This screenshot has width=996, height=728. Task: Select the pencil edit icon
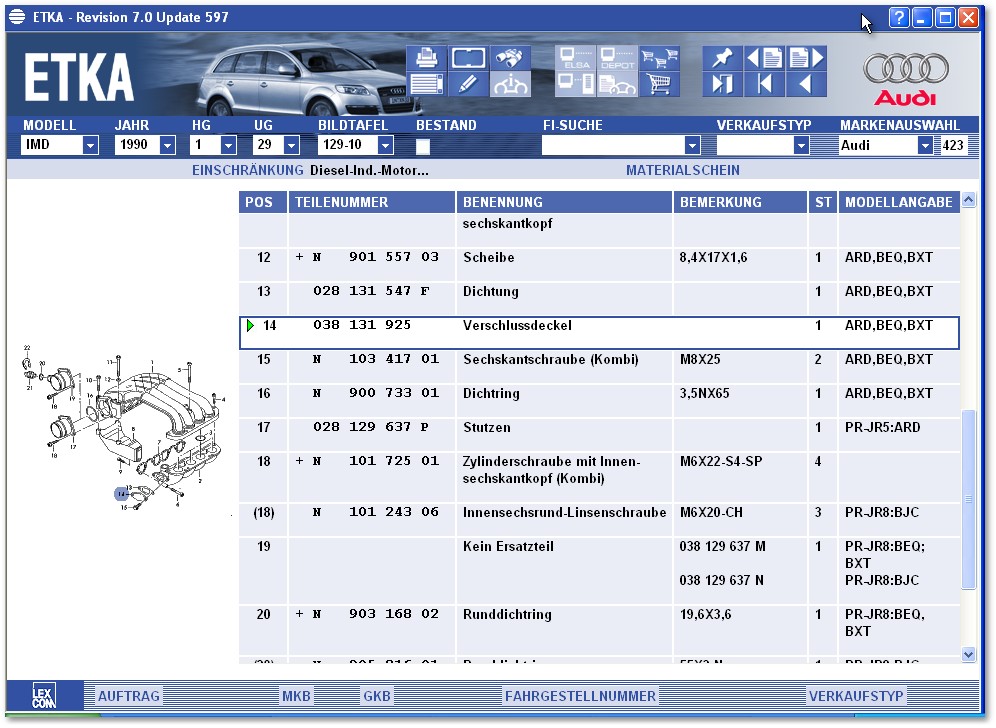(x=468, y=84)
